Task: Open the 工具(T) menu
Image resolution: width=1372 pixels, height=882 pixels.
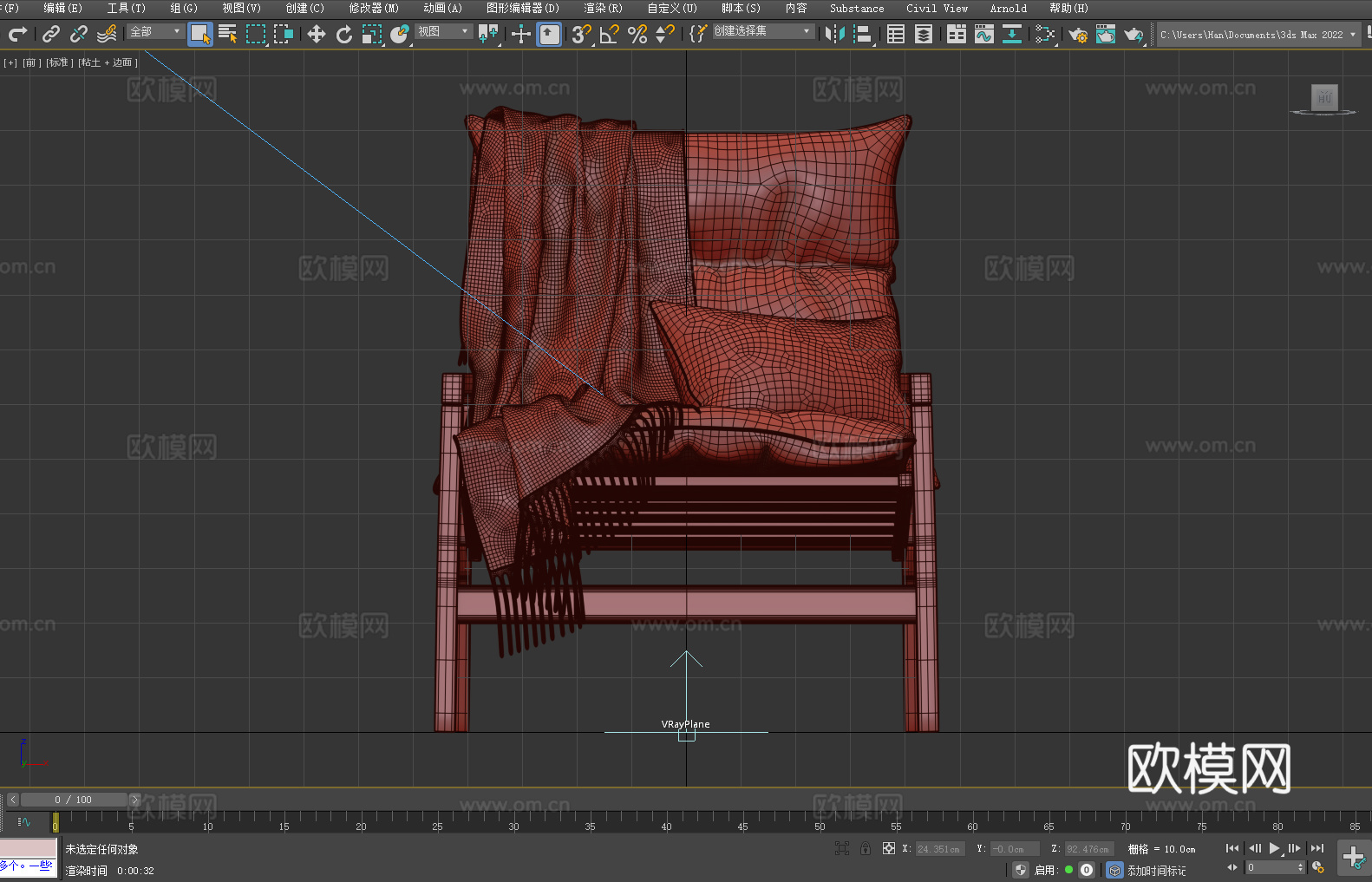Action: [x=126, y=8]
